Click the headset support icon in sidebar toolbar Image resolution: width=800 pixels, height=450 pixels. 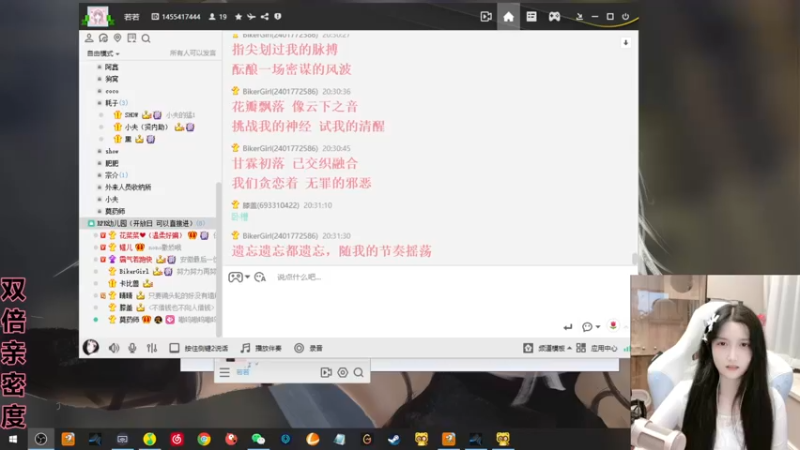click(x=103, y=38)
